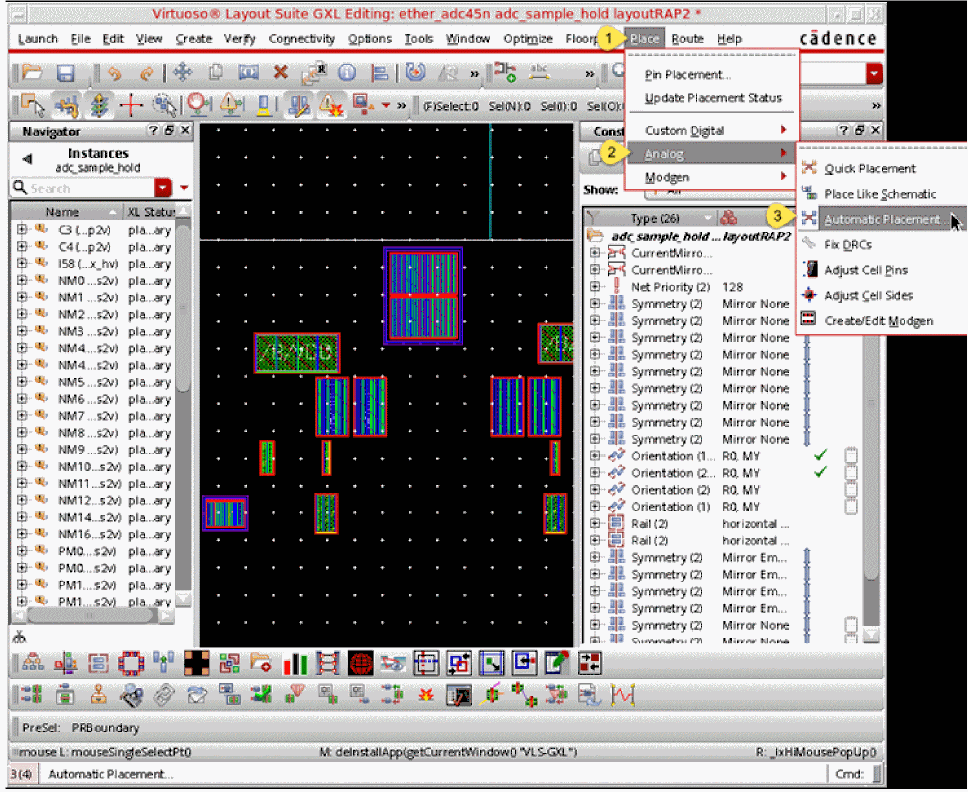Click the Open folder icon in toolbar
Image resolution: width=968 pixels, height=792 pixels.
[32, 73]
